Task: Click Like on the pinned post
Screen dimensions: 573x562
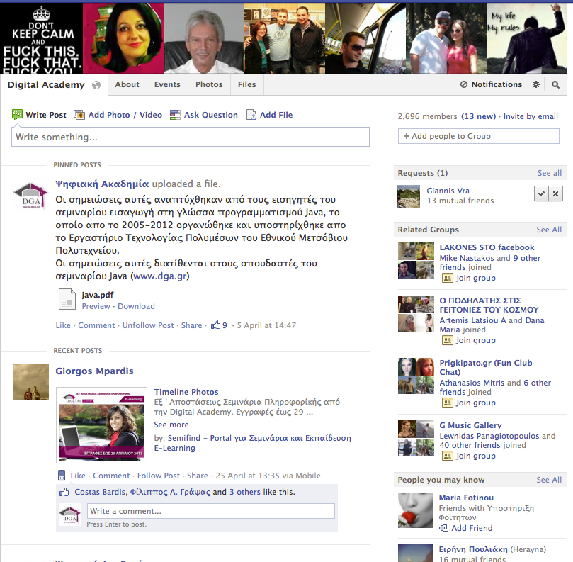Action: 63,325
